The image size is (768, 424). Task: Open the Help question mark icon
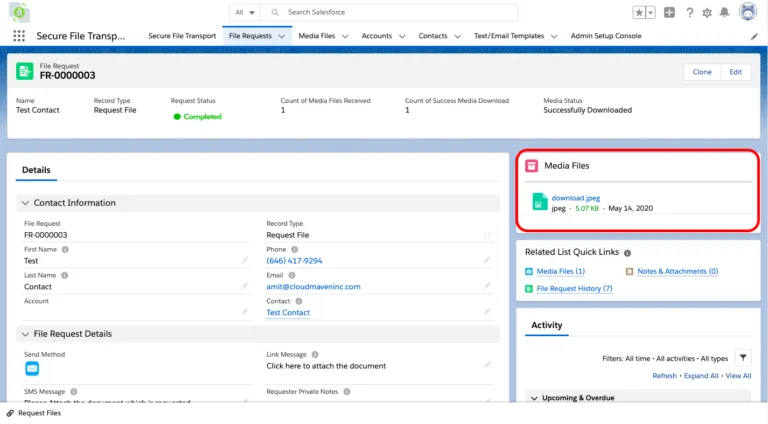point(689,13)
